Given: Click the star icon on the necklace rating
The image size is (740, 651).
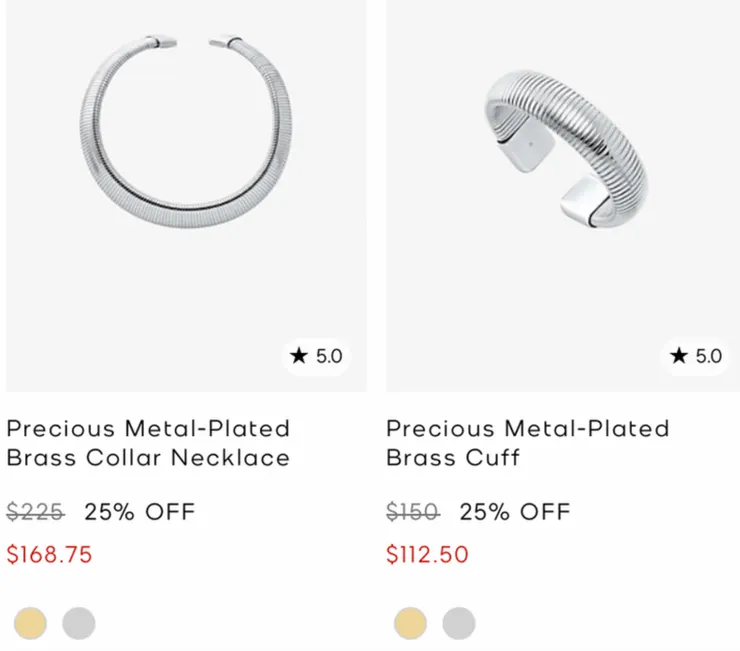Looking at the screenshot, I should pyautogui.click(x=298, y=356).
